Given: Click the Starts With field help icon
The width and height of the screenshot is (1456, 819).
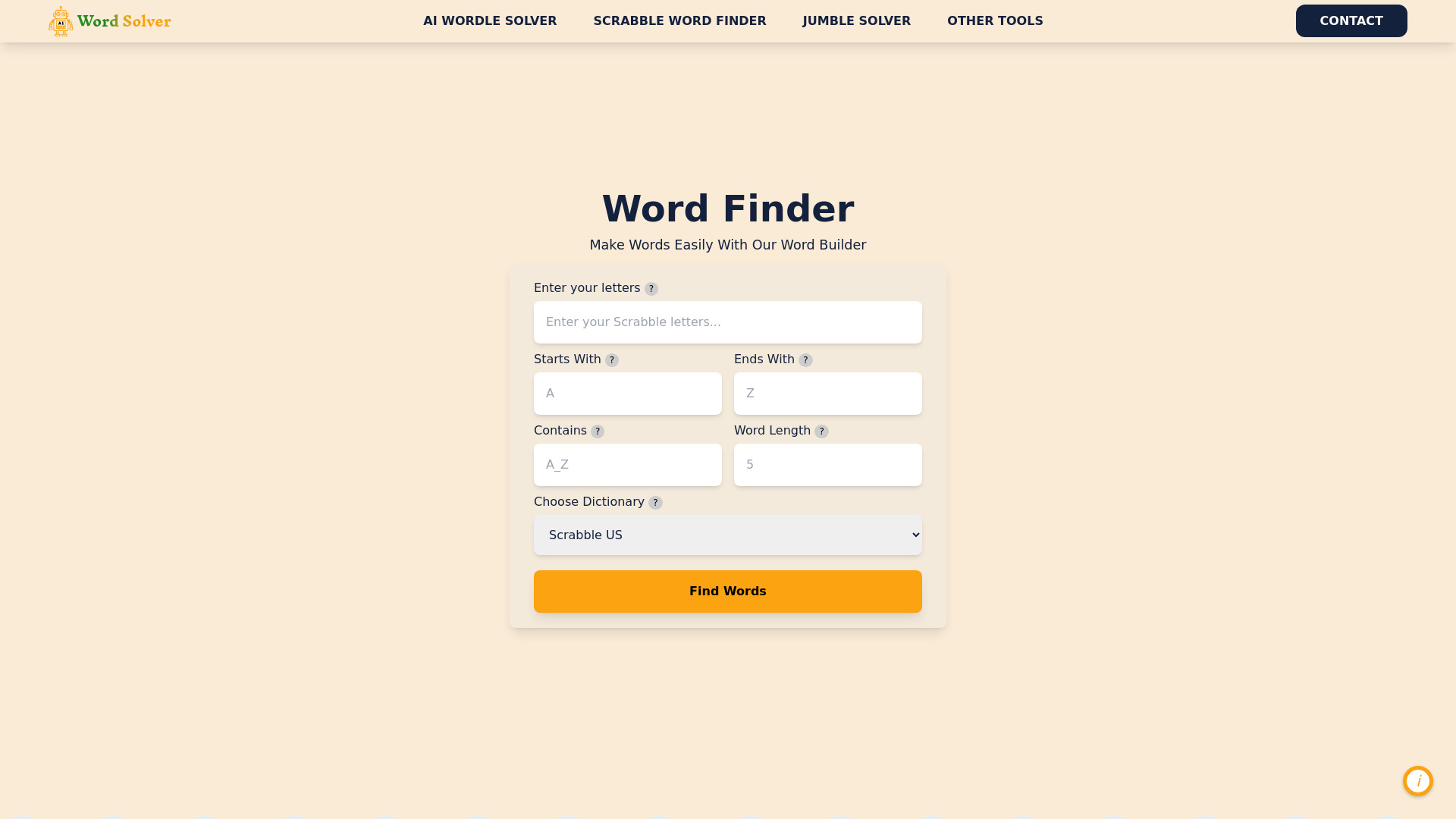Looking at the screenshot, I should point(612,359).
